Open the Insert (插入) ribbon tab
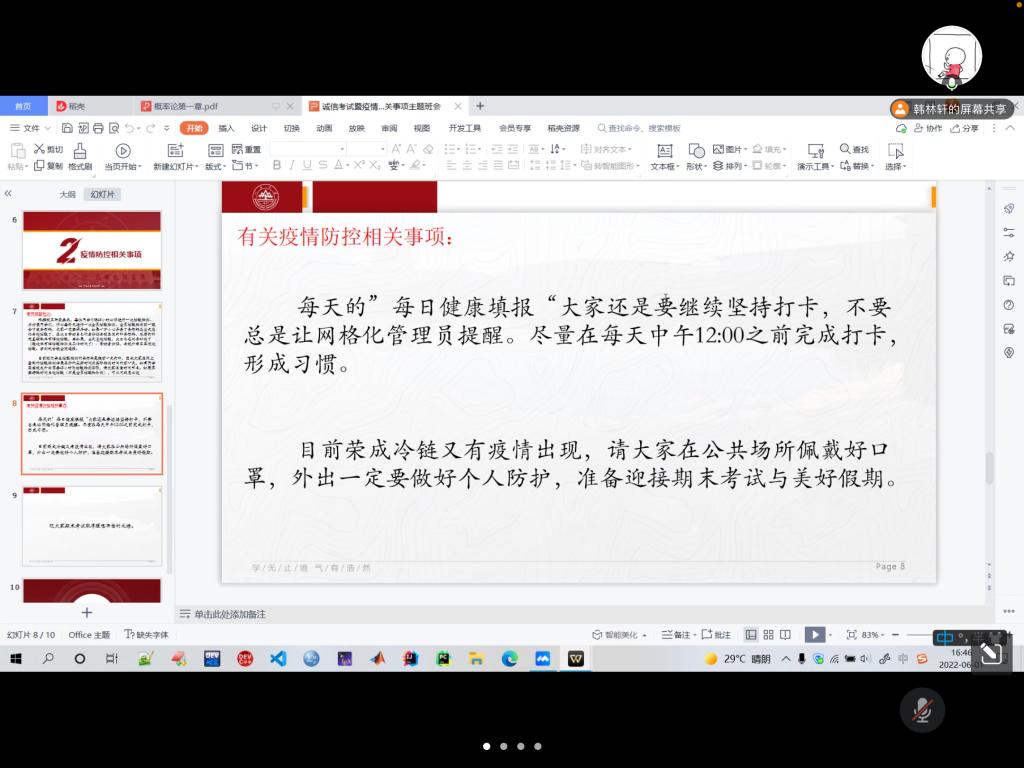Image resolution: width=1024 pixels, height=768 pixels. pos(227,128)
